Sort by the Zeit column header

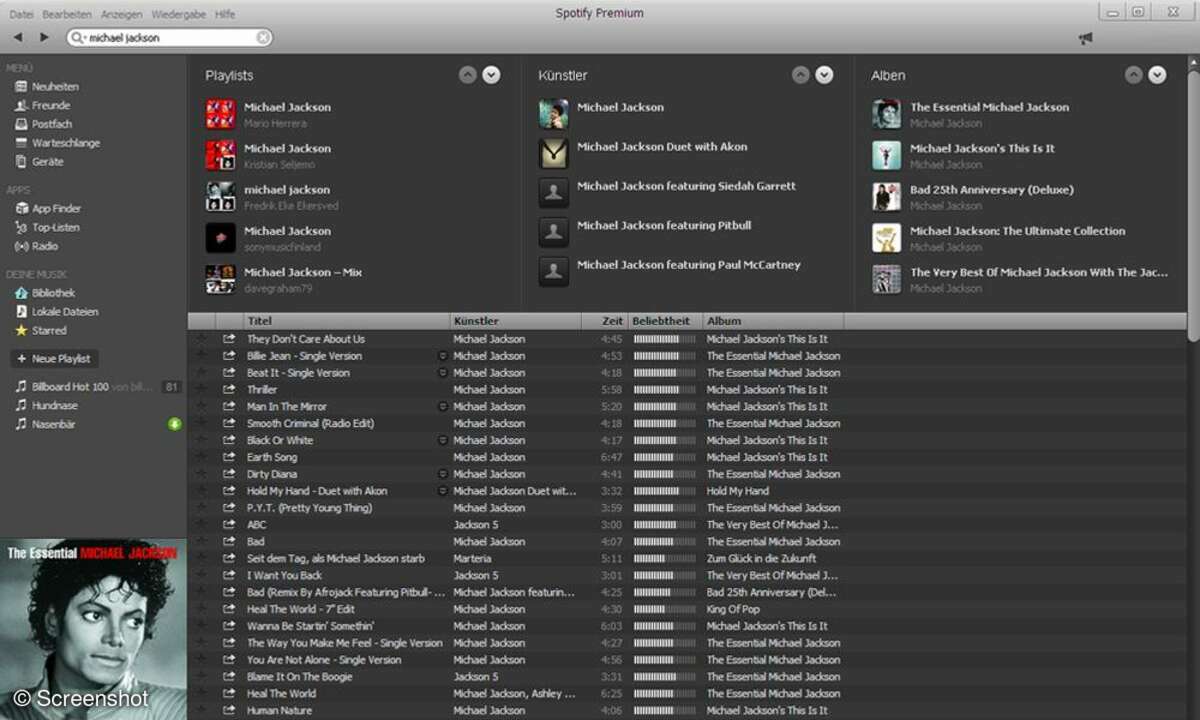coord(605,321)
